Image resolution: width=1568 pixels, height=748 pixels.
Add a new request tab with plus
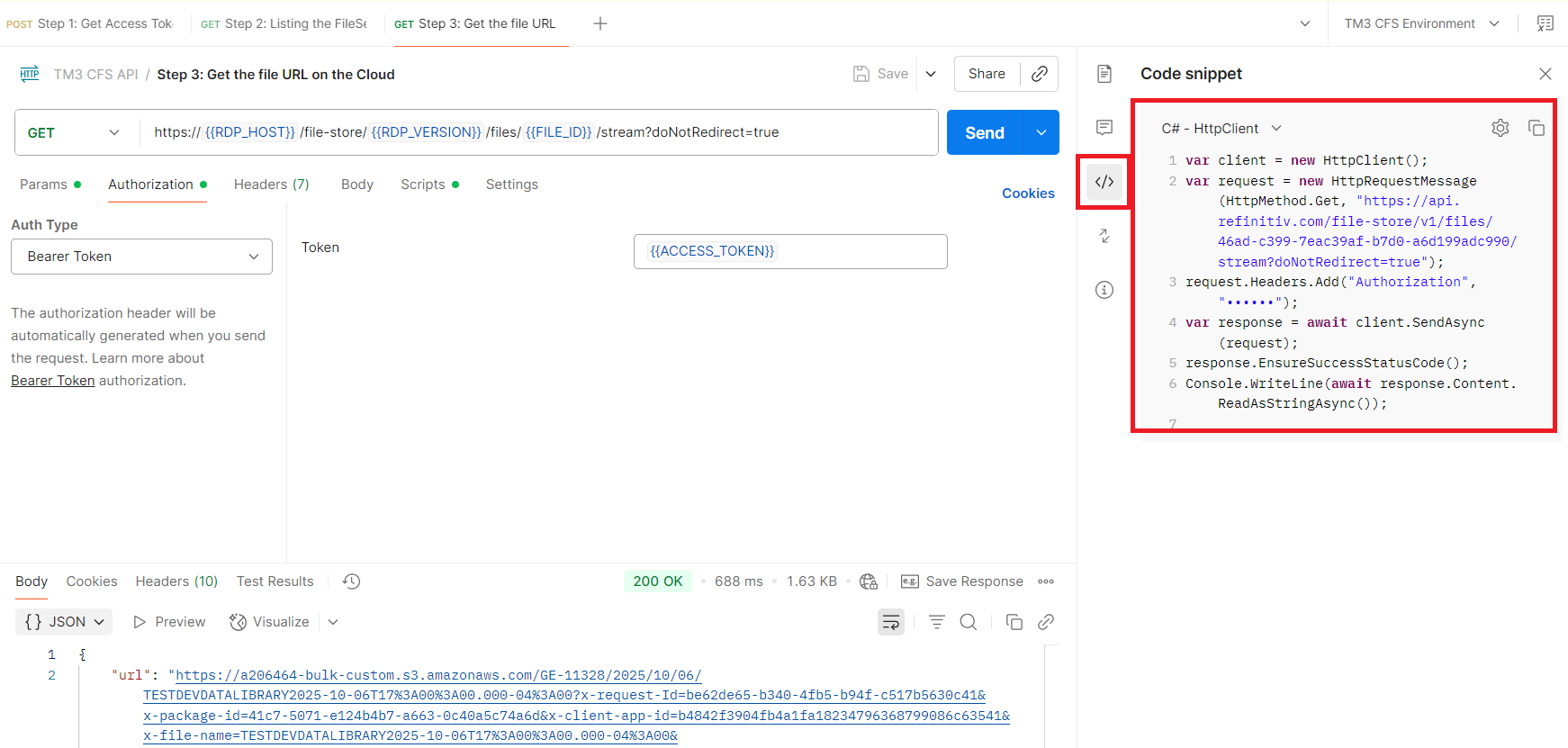tap(600, 23)
